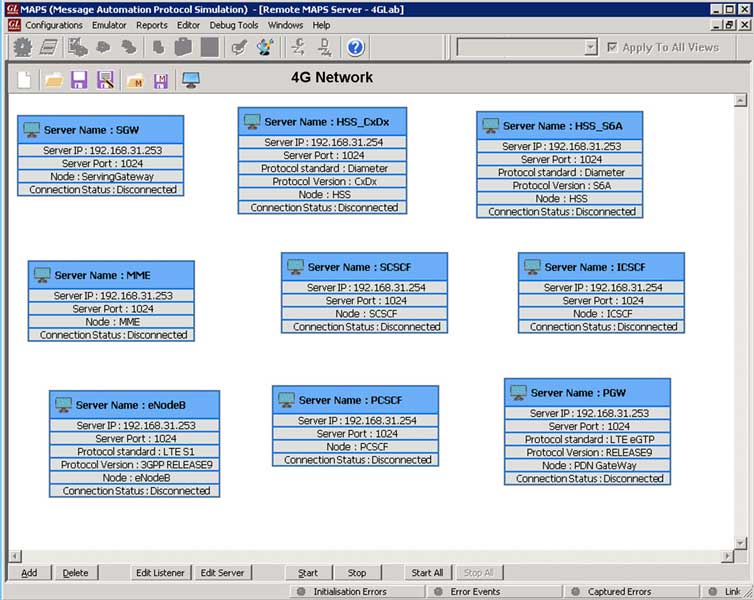Viewport: 754px width, 600px height.
Task: Select the ICSCF server monitor icon
Action: coord(532,267)
